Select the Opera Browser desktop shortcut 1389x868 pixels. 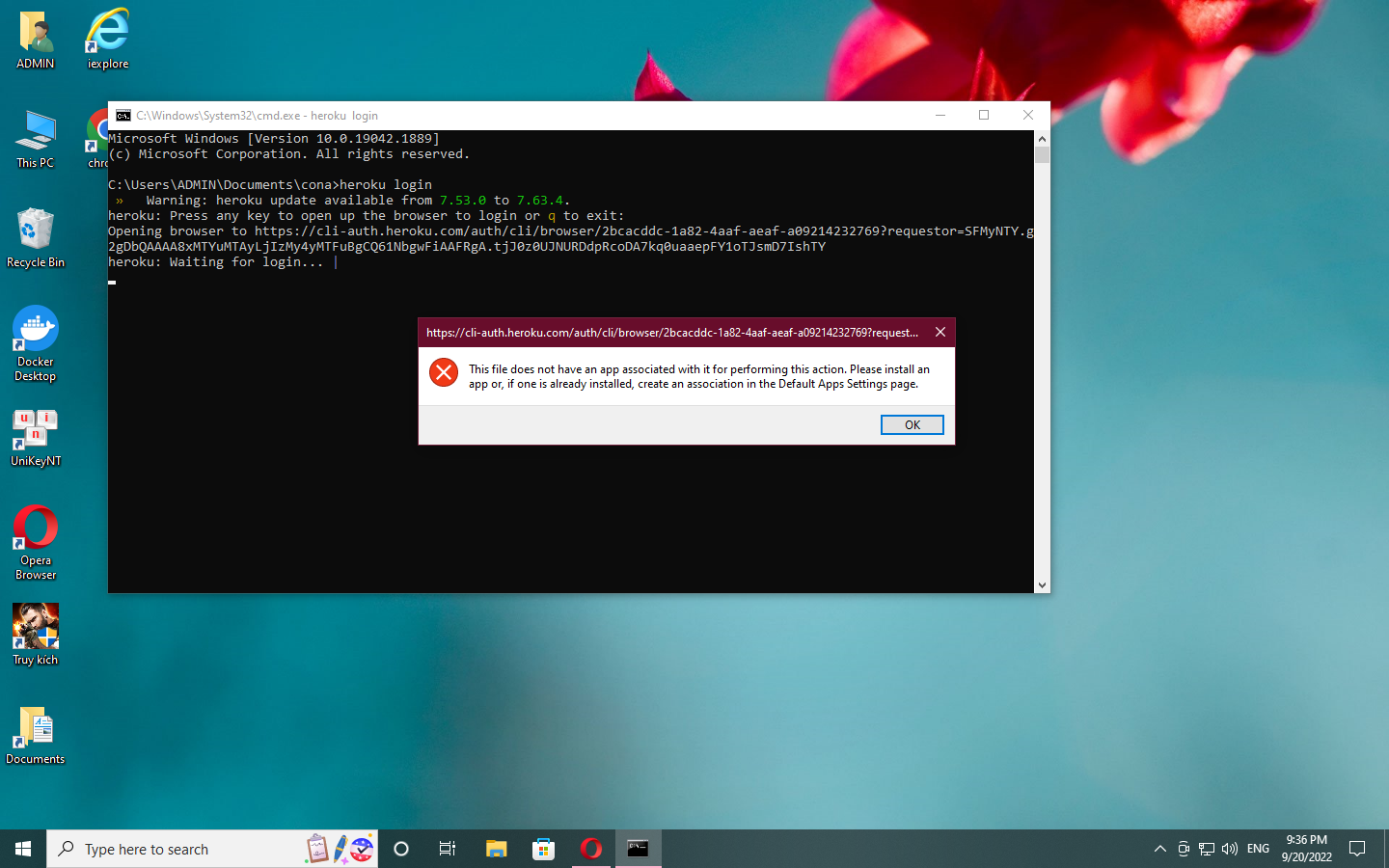pyautogui.click(x=36, y=543)
